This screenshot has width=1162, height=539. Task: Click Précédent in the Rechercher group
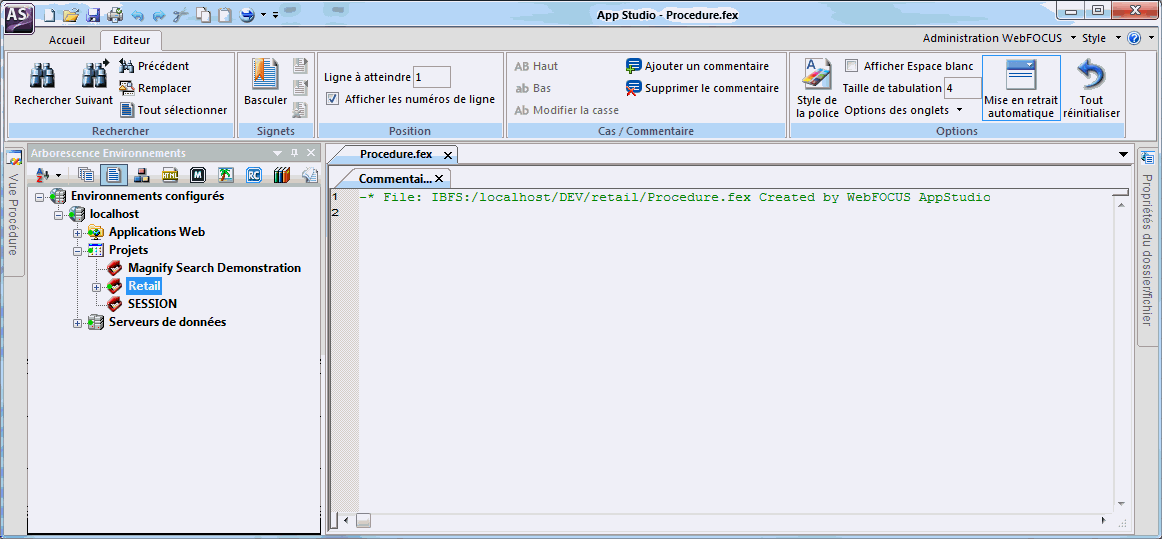point(155,66)
